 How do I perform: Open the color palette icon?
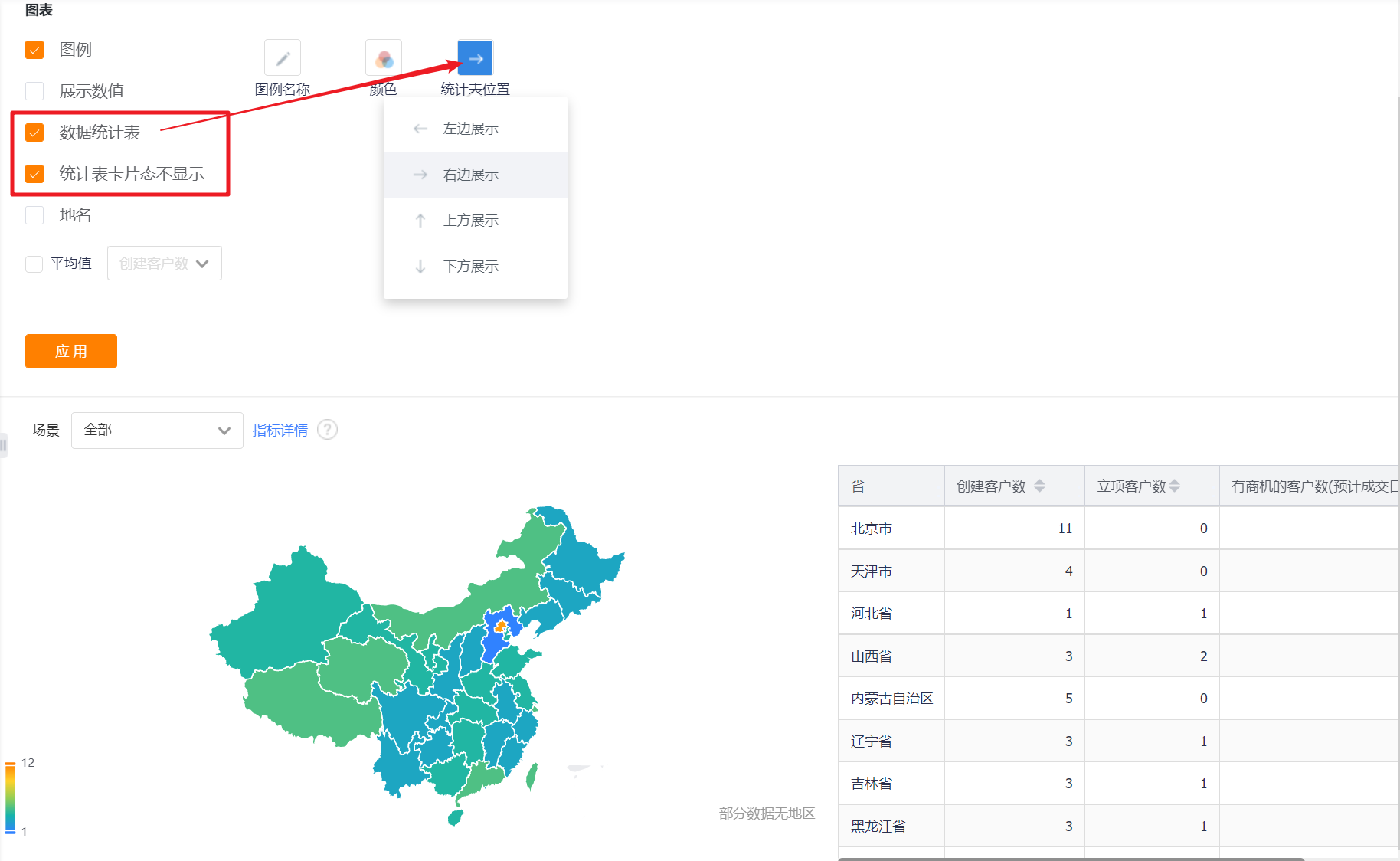[x=384, y=58]
